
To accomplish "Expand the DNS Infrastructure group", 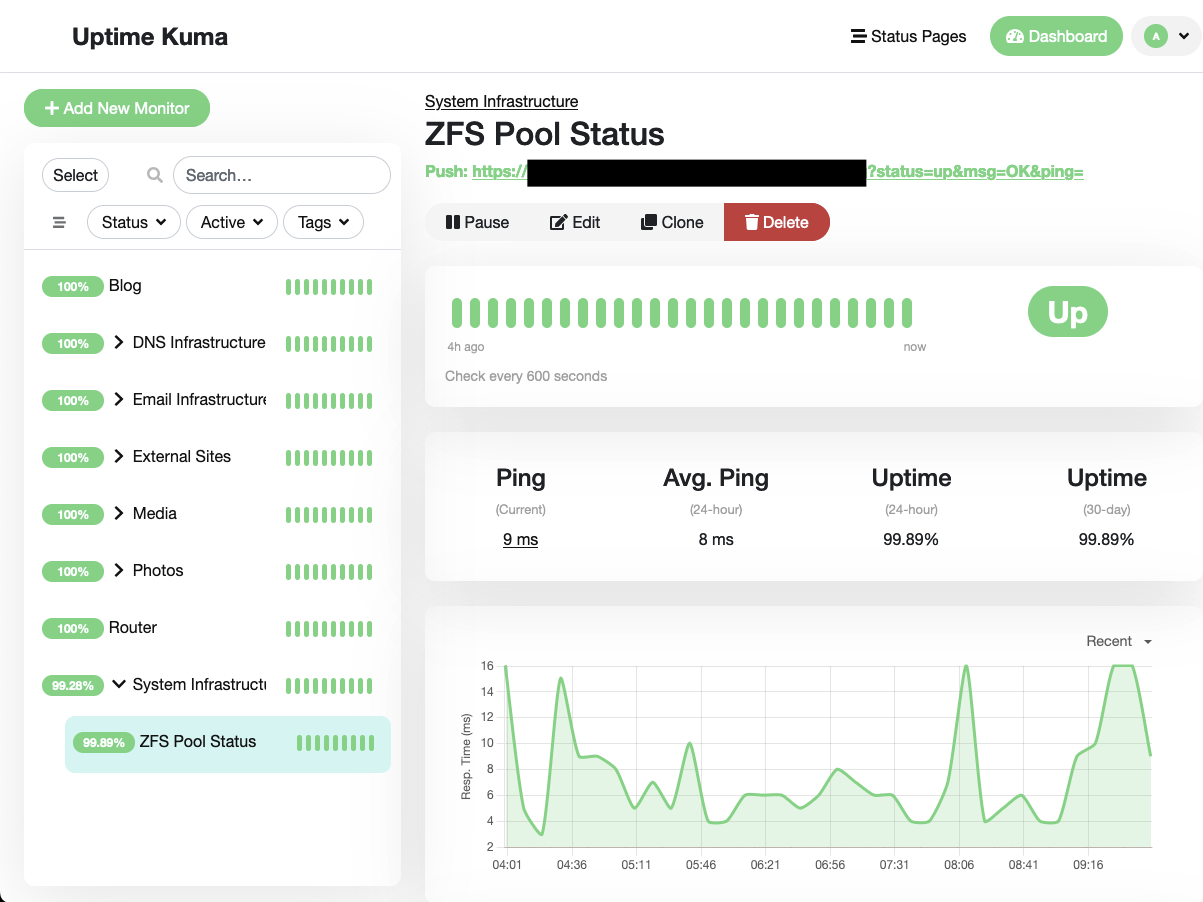I will [117, 342].
